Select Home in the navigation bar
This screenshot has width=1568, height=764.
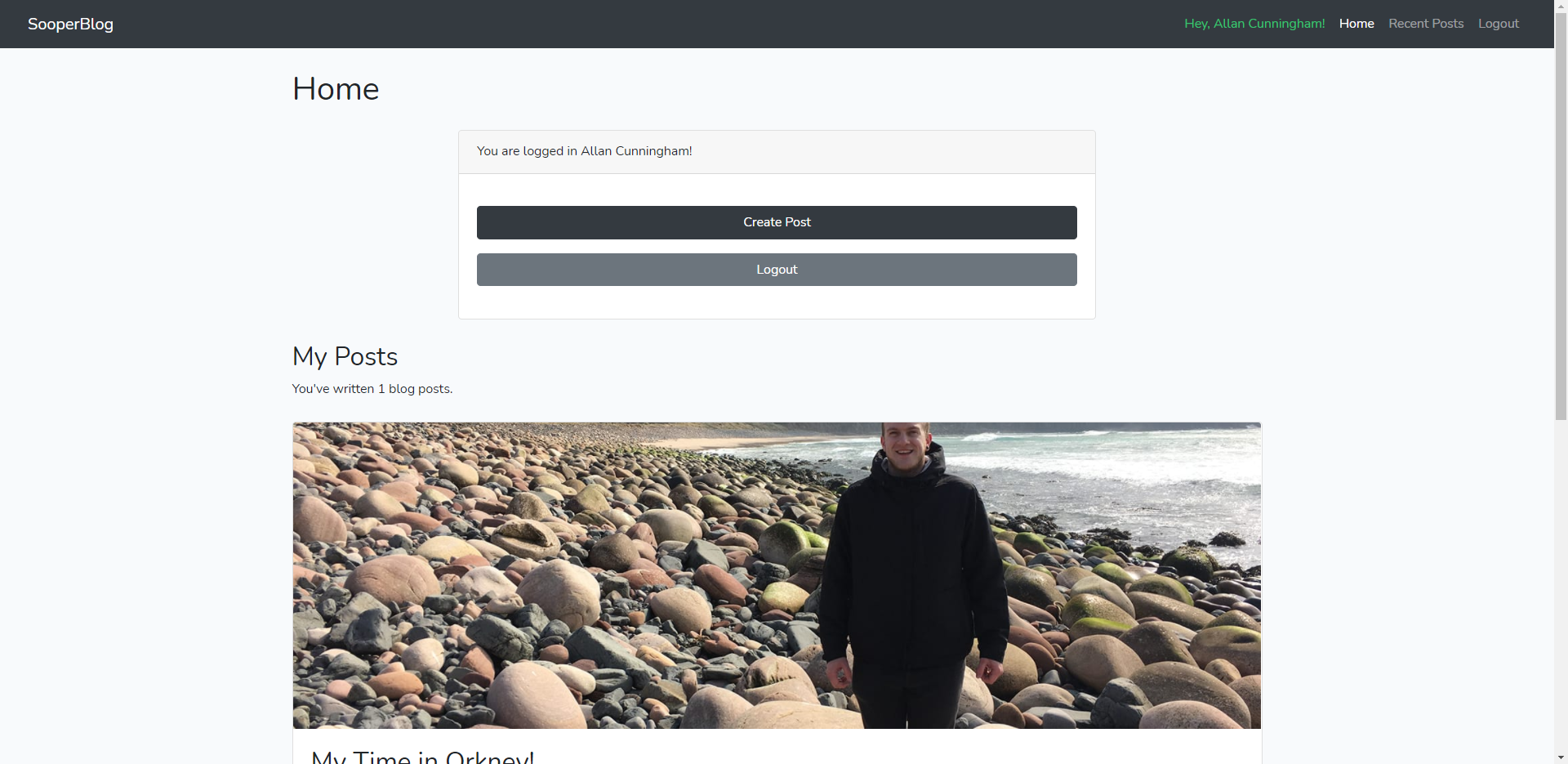(x=1356, y=24)
